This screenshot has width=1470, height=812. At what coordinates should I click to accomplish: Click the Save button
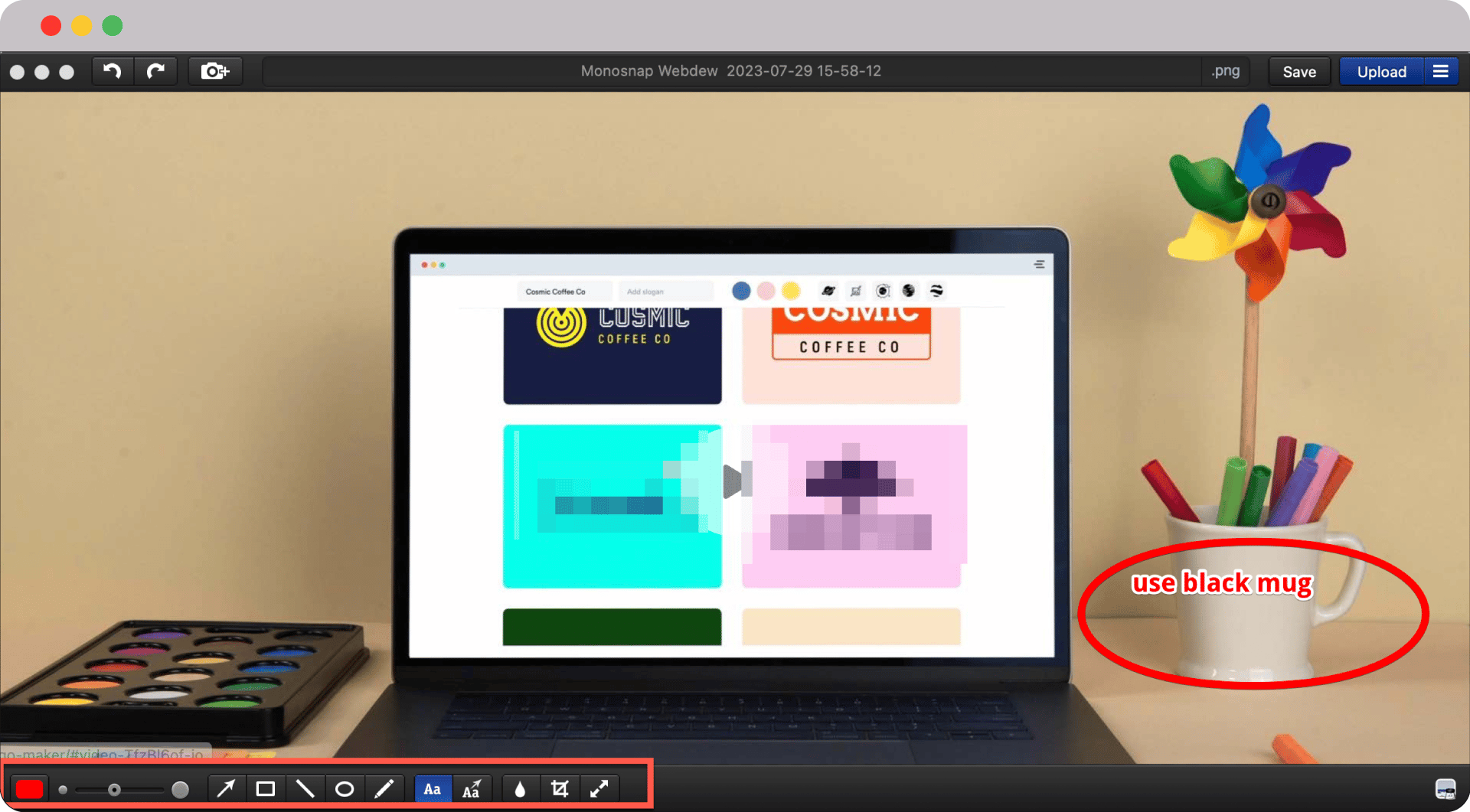click(1299, 71)
